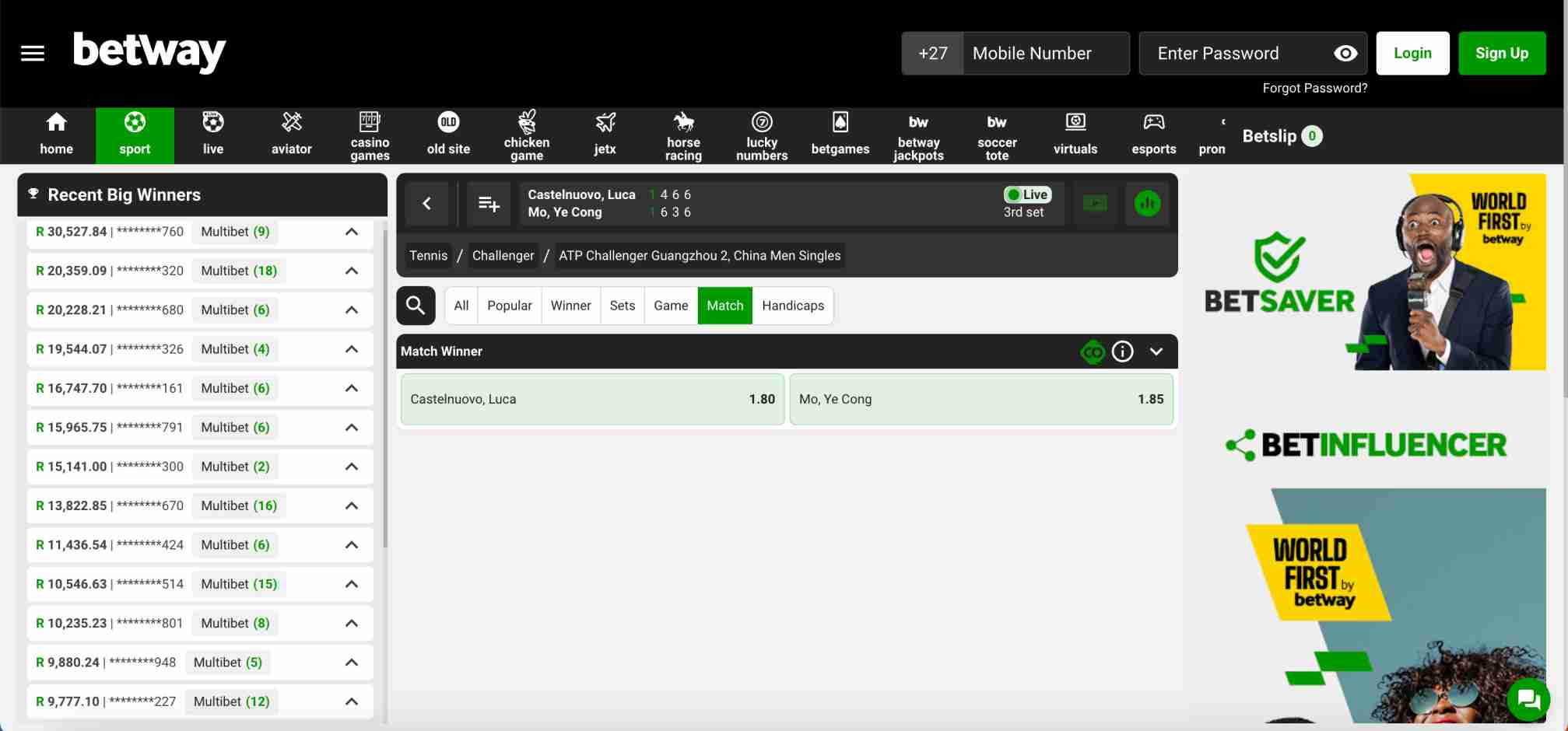Bet on Mo, Ye Cong at 1.85

tap(981, 399)
